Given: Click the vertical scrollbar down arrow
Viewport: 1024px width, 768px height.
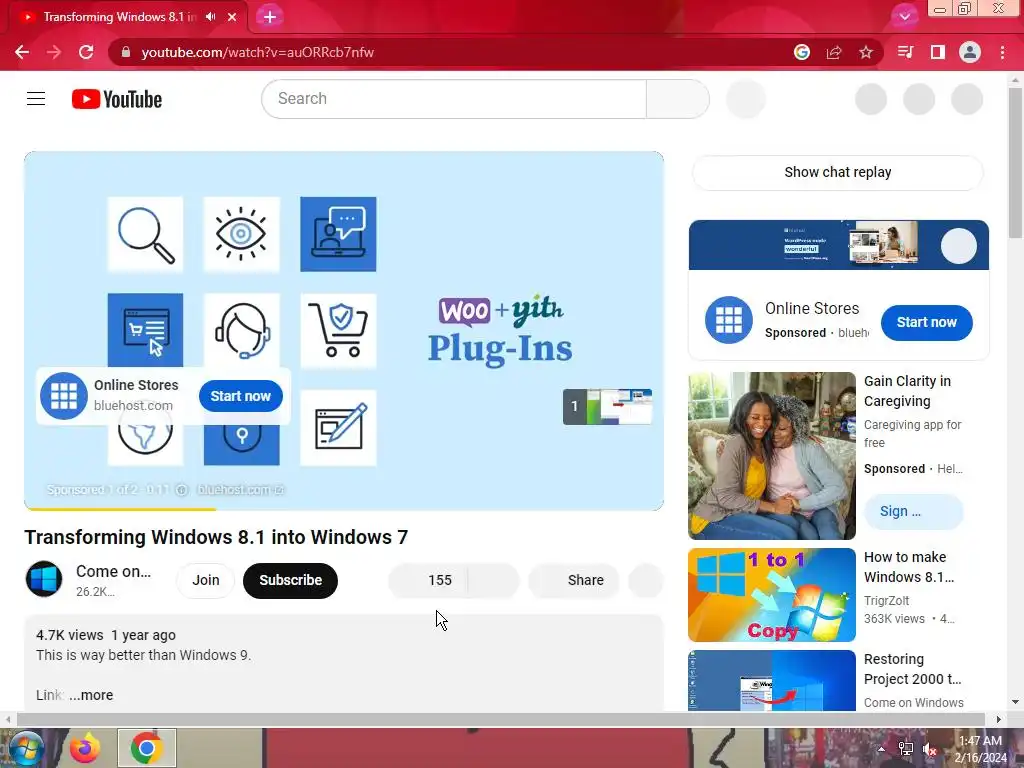Looking at the screenshot, I should (1015, 702).
